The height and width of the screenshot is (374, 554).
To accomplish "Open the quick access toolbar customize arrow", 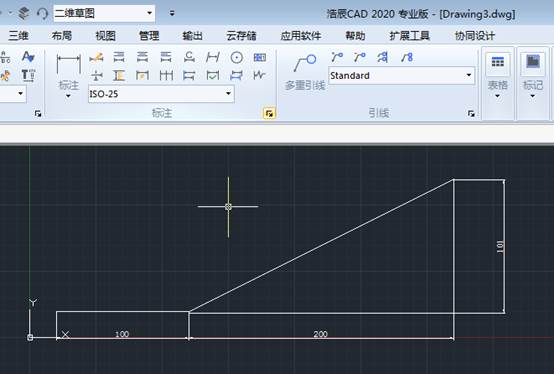I will click(172, 13).
